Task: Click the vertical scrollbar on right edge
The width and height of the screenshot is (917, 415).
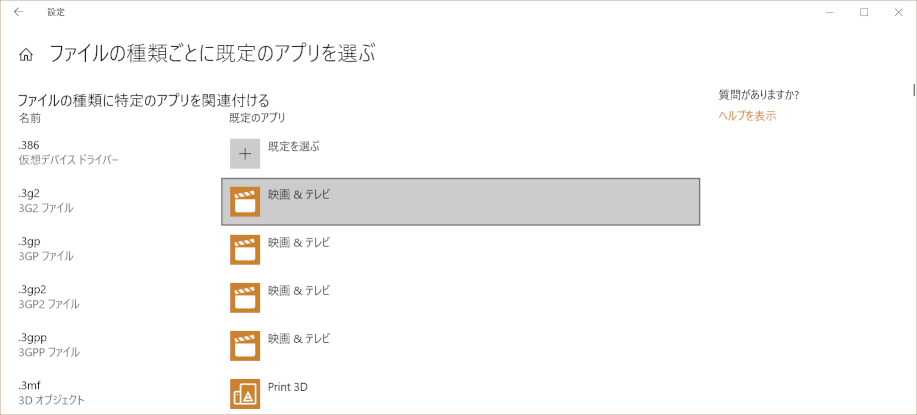Action: pyautogui.click(x=914, y=89)
